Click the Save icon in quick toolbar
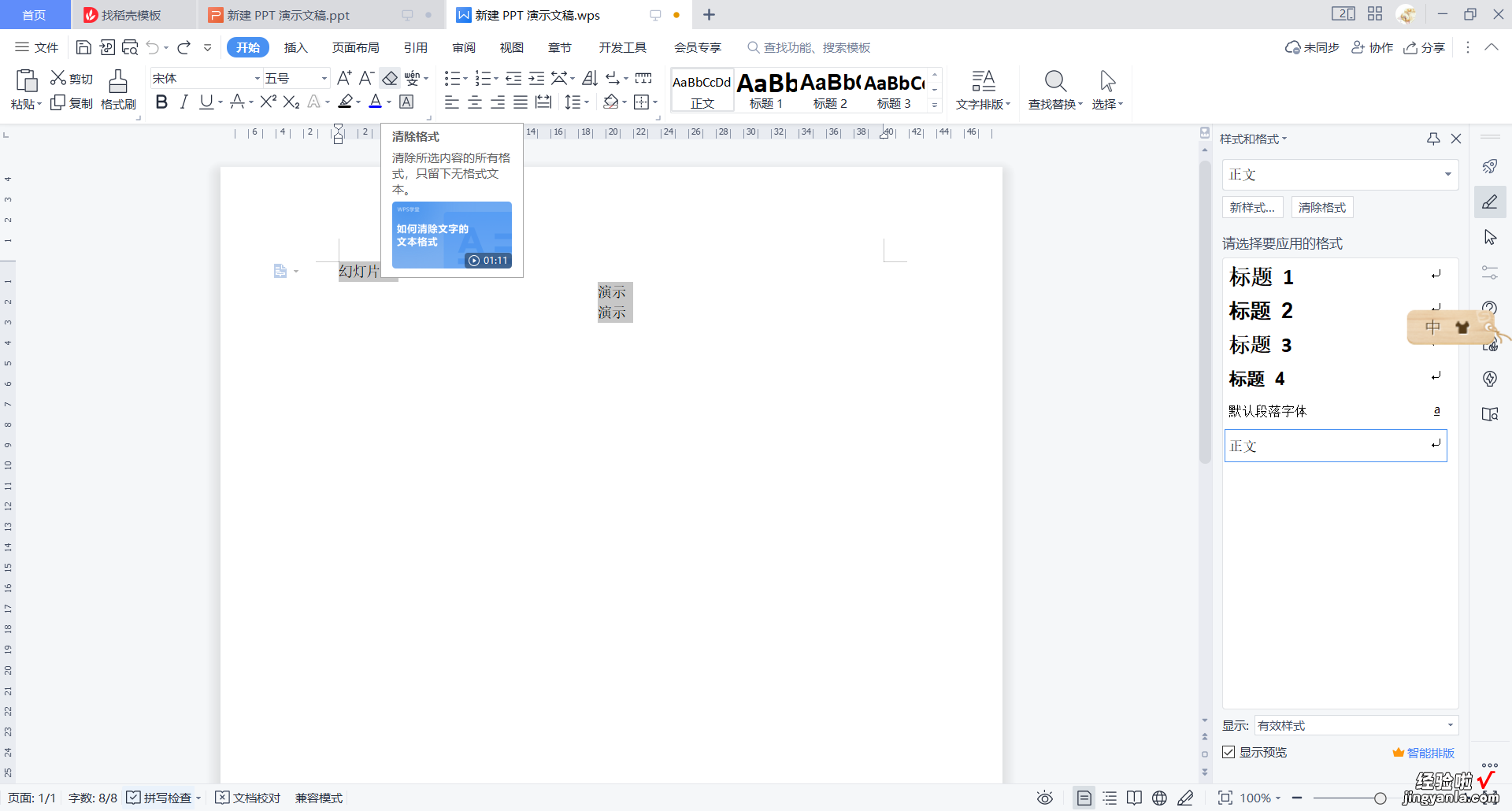The height and width of the screenshot is (811, 1512). click(83, 47)
